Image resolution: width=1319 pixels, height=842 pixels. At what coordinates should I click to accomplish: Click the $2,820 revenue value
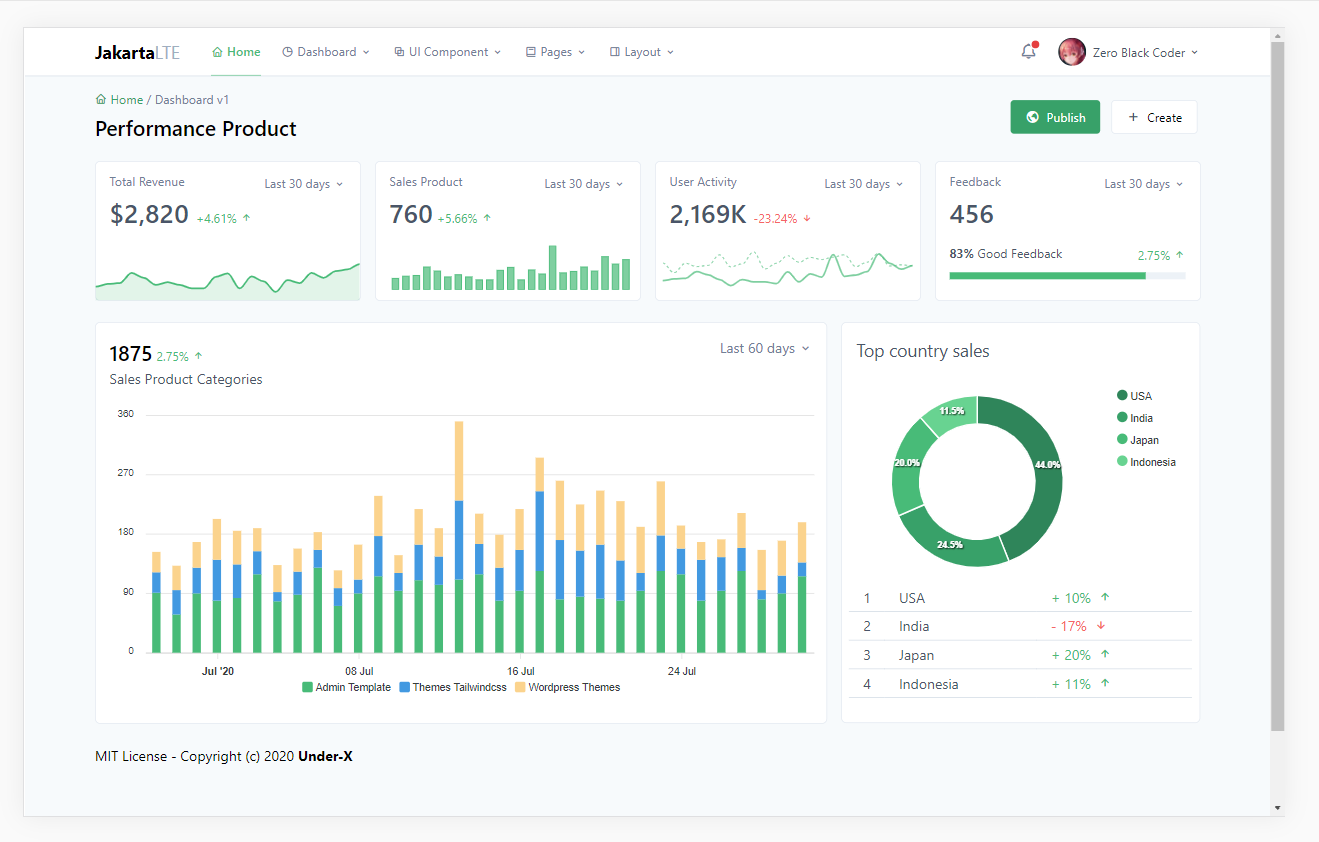pyautogui.click(x=149, y=214)
